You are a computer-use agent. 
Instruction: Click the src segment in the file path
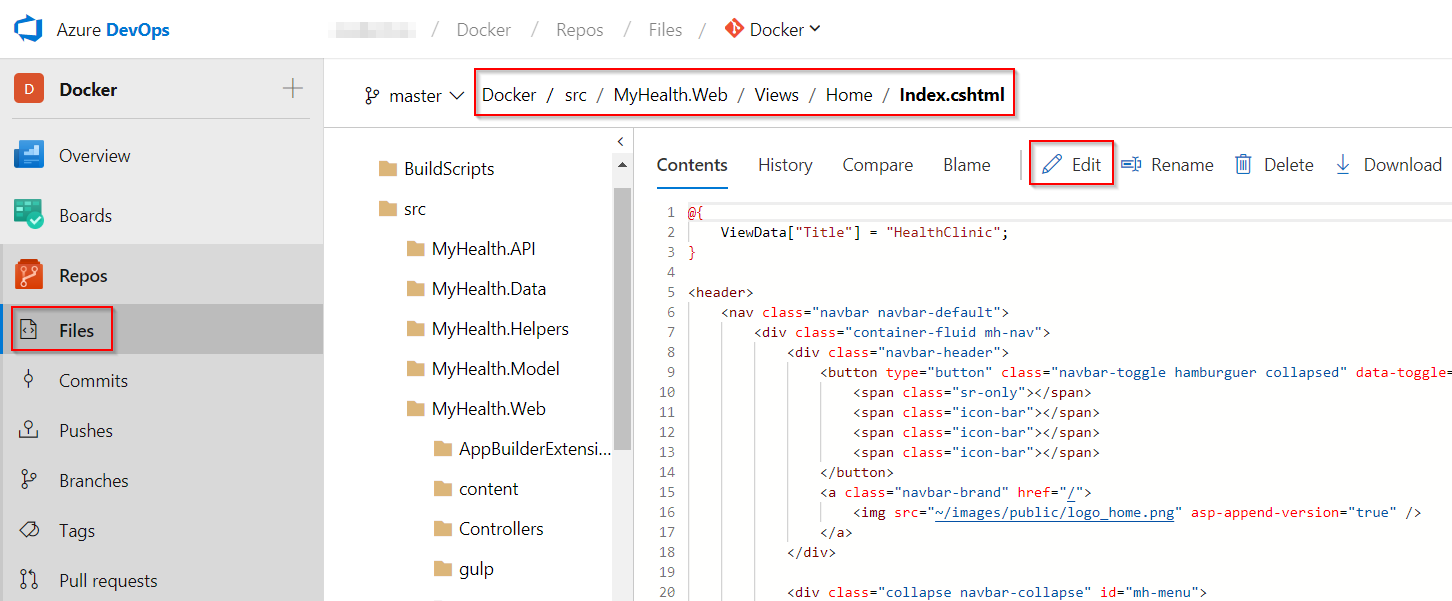tap(575, 95)
